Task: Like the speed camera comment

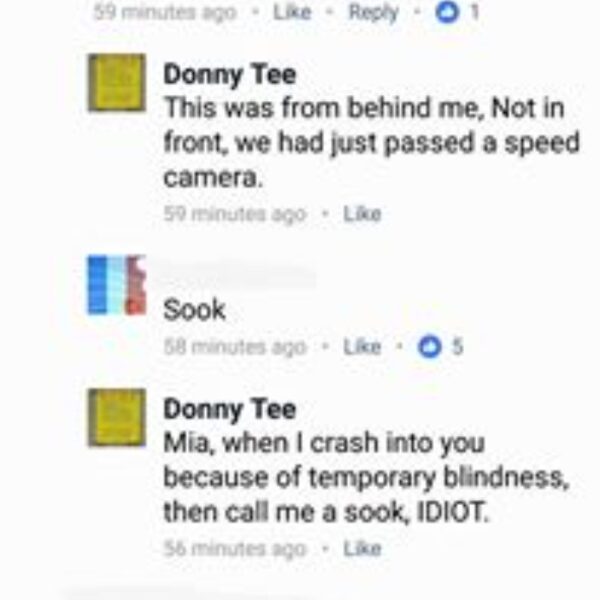Action: pos(362,214)
